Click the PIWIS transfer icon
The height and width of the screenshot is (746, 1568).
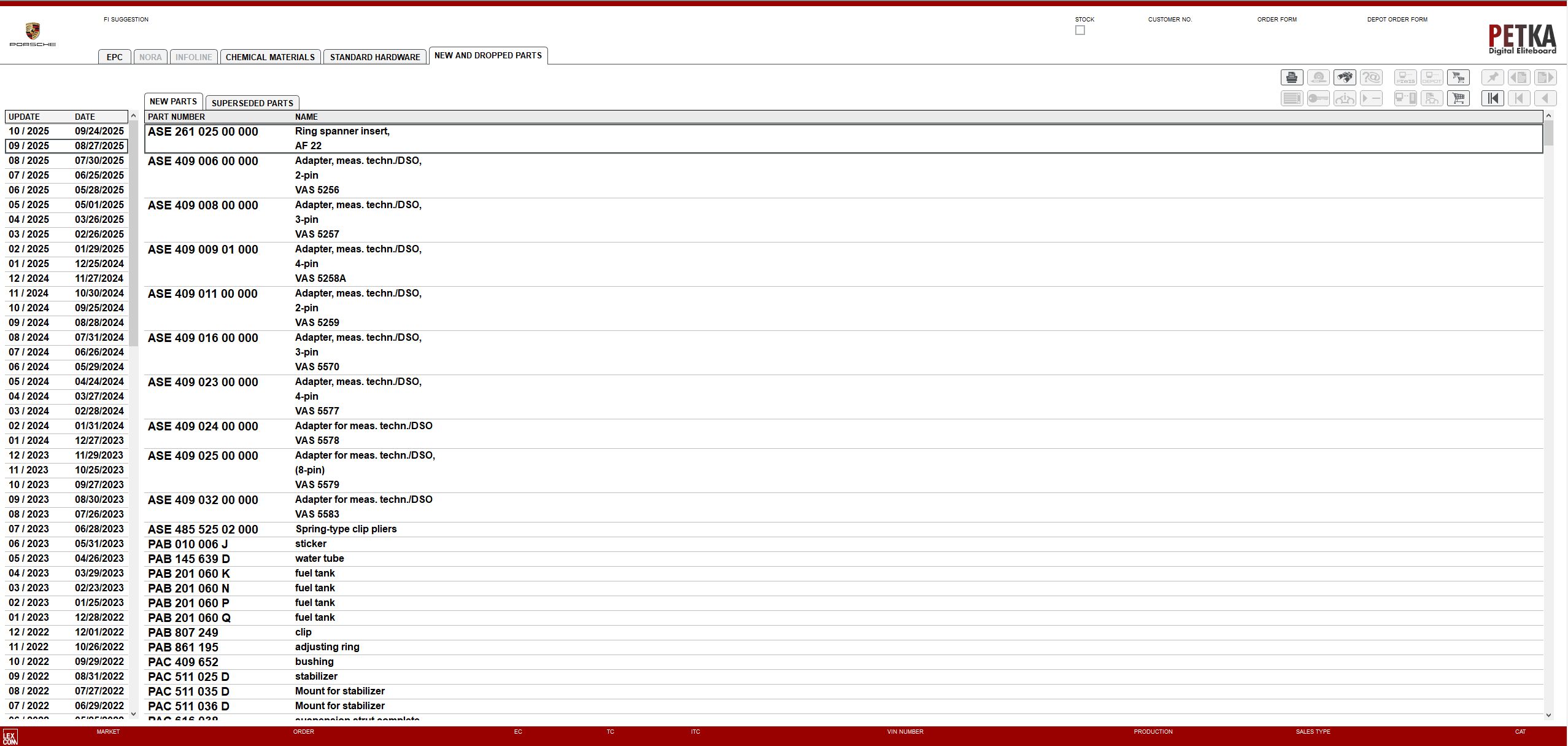(x=1405, y=77)
